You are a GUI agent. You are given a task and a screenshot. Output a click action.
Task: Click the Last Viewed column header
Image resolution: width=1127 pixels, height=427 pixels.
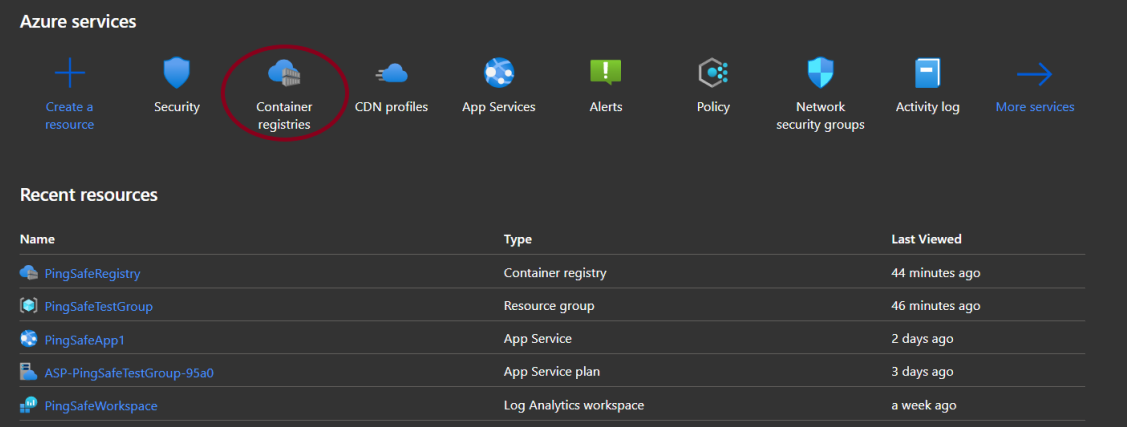pos(926,239)
